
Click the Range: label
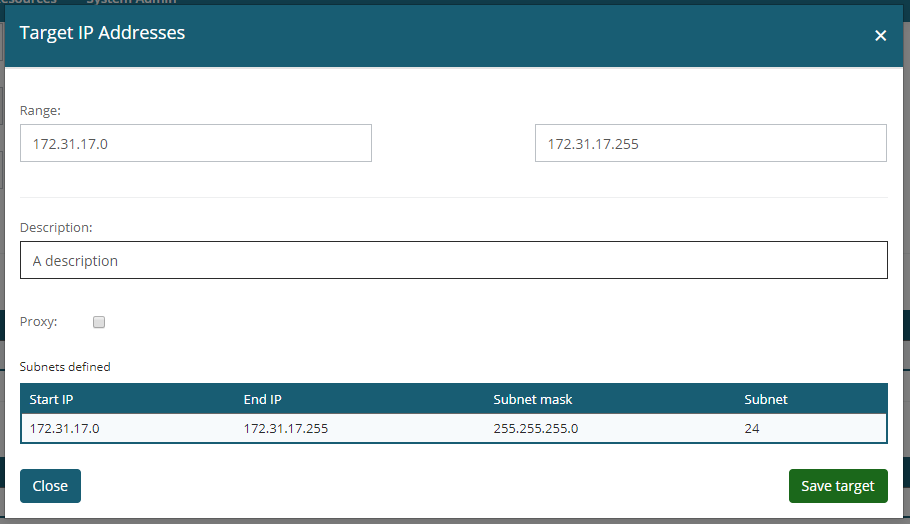[x=41, y=109]
